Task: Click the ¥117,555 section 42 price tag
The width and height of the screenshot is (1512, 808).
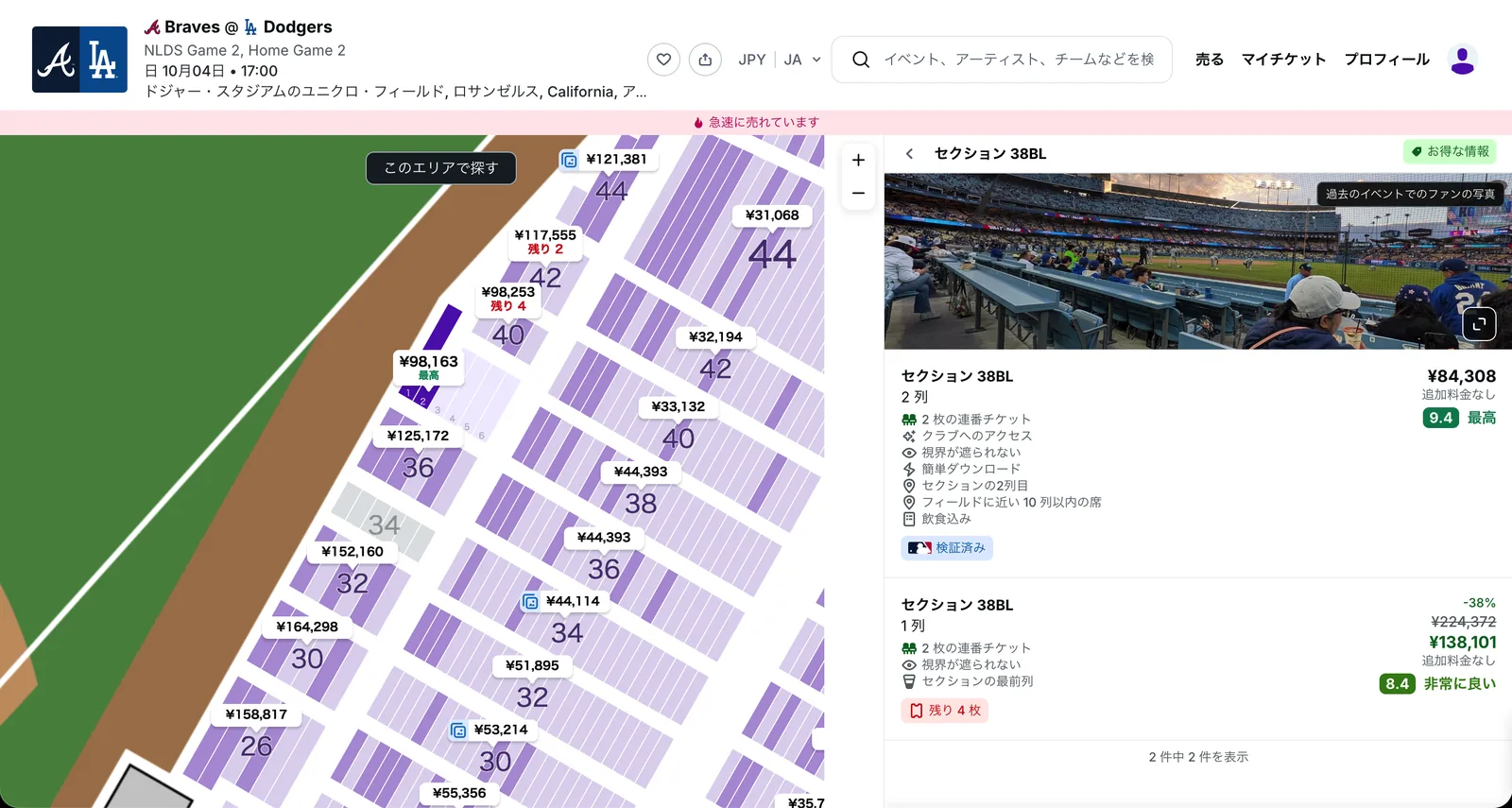Action: pyautogui.click(x=545, y=242)
